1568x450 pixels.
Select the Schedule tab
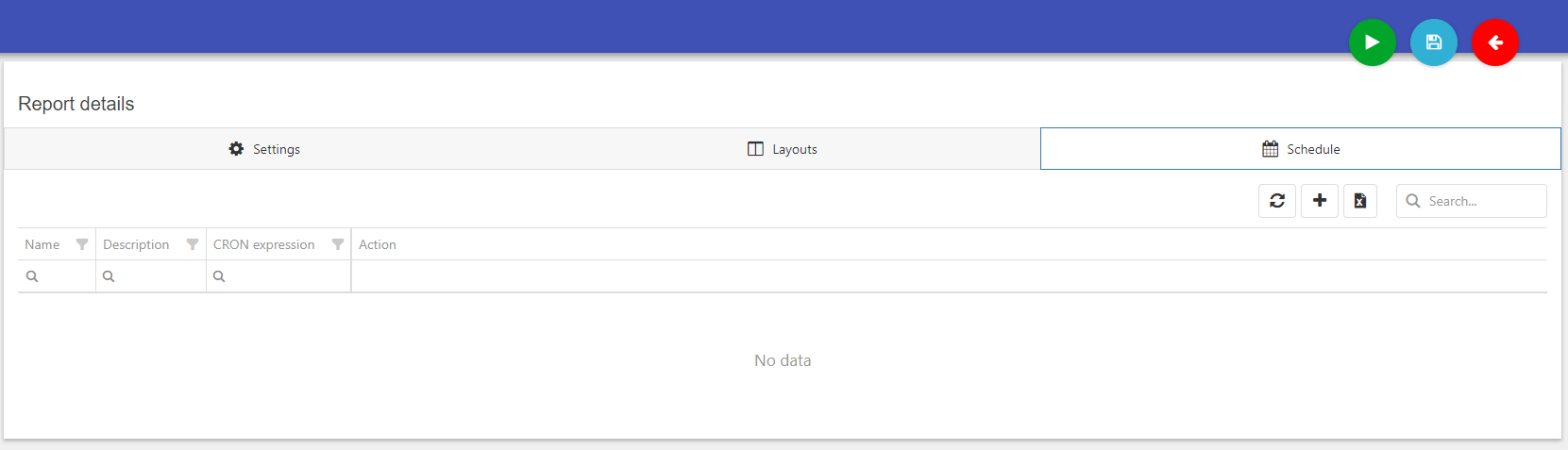point(1300,149)
